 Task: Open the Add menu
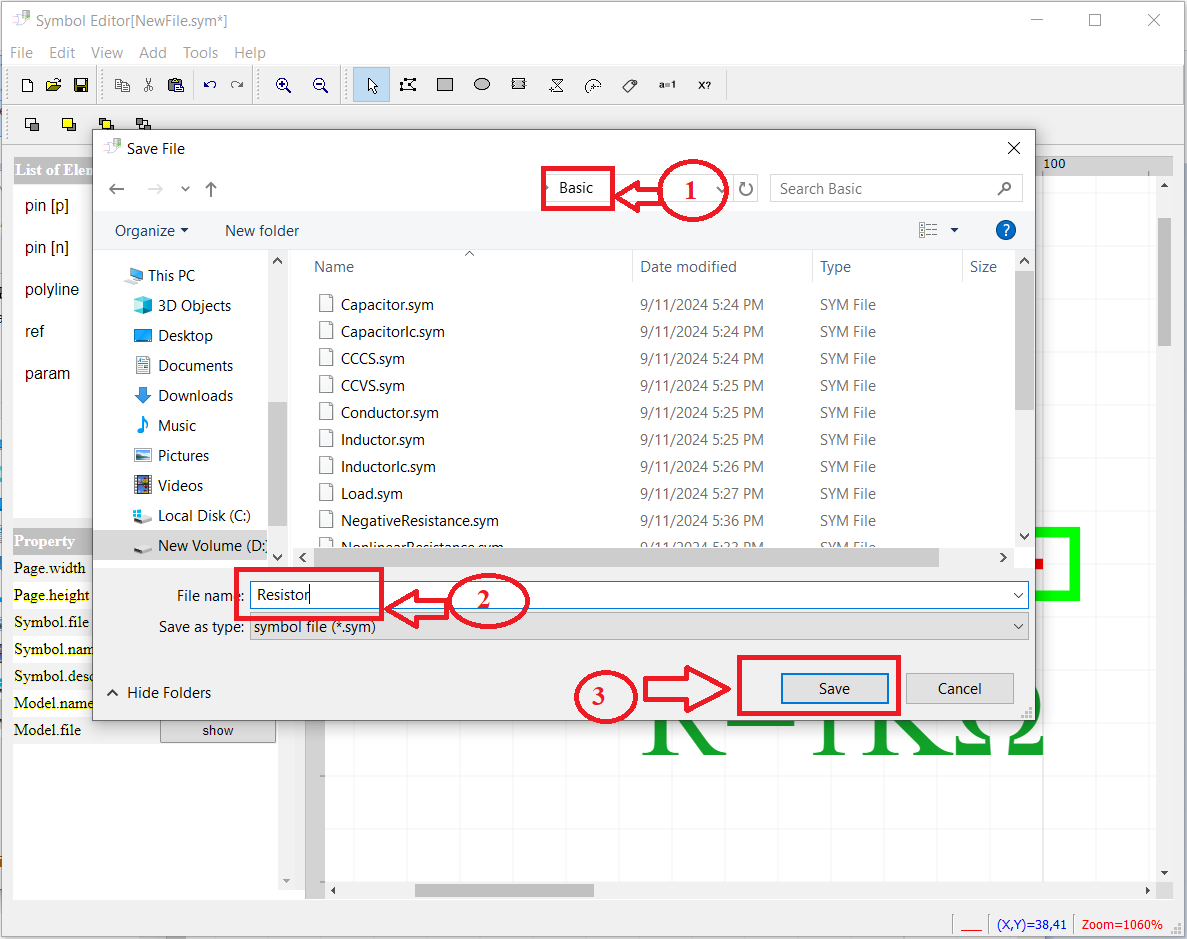click(x=153, y=53)
